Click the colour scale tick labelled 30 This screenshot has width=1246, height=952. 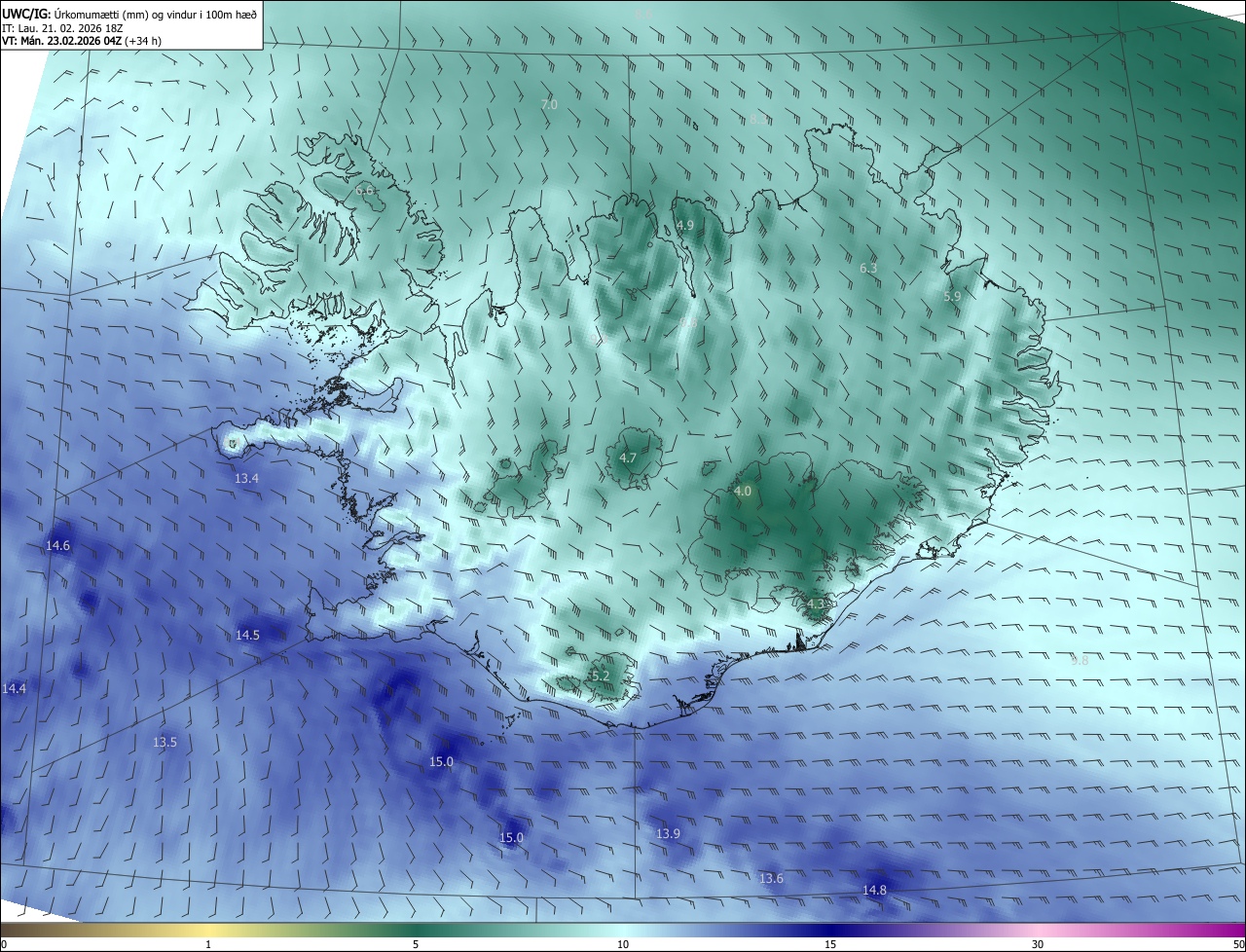point(1038,944)
